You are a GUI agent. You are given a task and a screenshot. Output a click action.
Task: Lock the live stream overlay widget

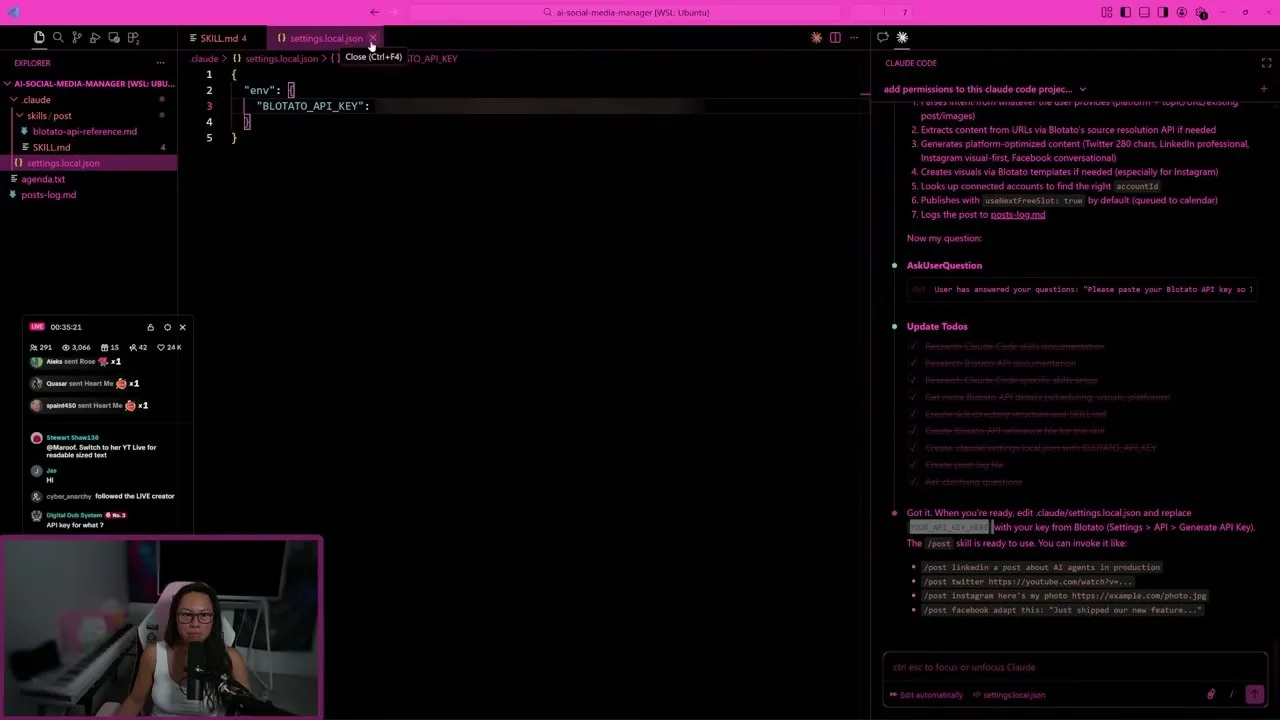(x=150, y=327)
